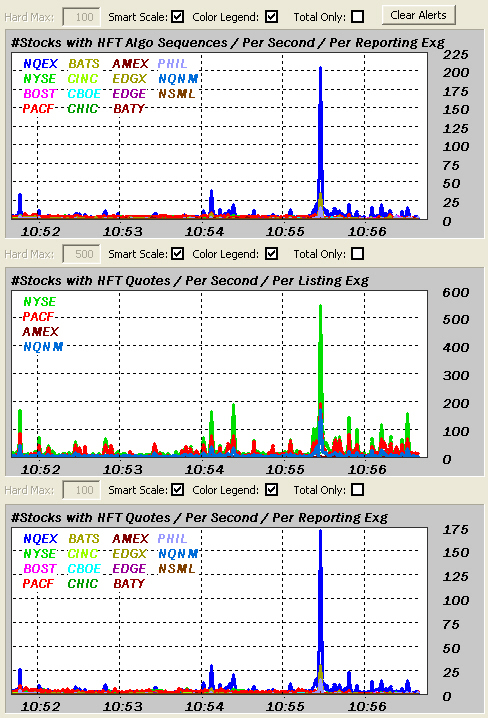
Task: Click the Clear Alerts button
Action: click(418, 15)
